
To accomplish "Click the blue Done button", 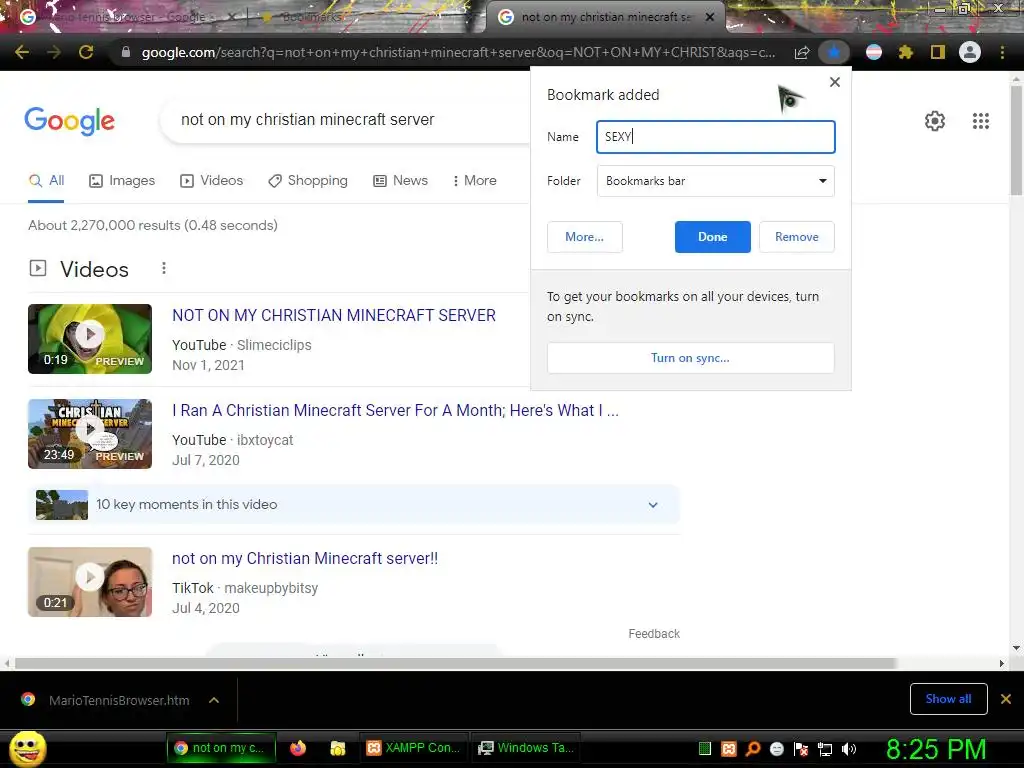I will pos(712,237).
